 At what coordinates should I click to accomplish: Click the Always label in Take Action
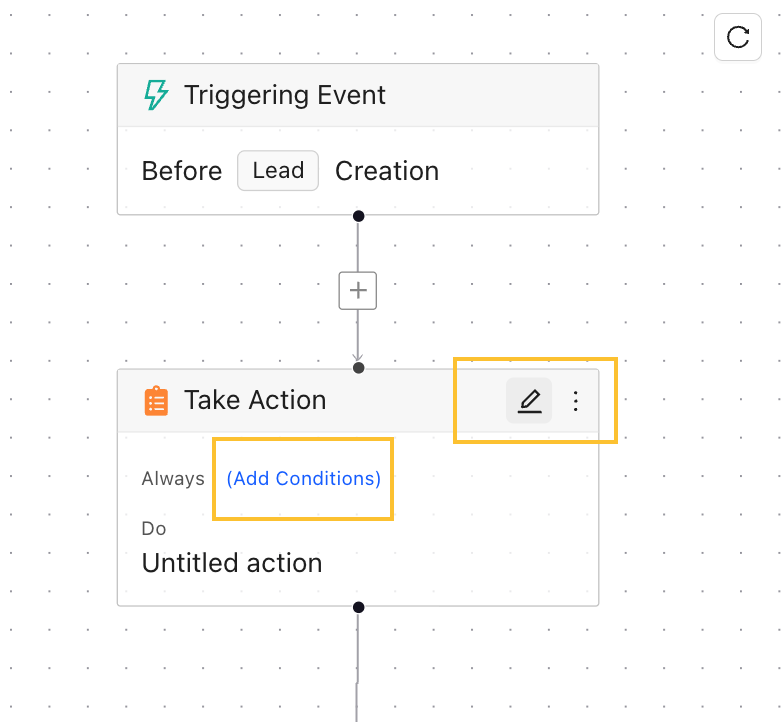coord(173,479)
